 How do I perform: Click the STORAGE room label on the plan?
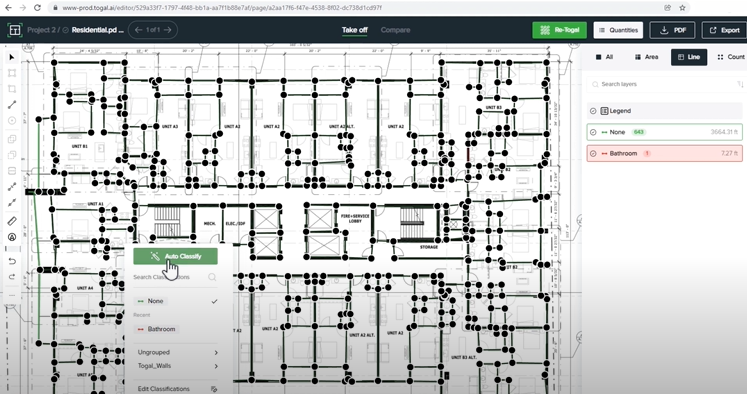tap(429, 247)
